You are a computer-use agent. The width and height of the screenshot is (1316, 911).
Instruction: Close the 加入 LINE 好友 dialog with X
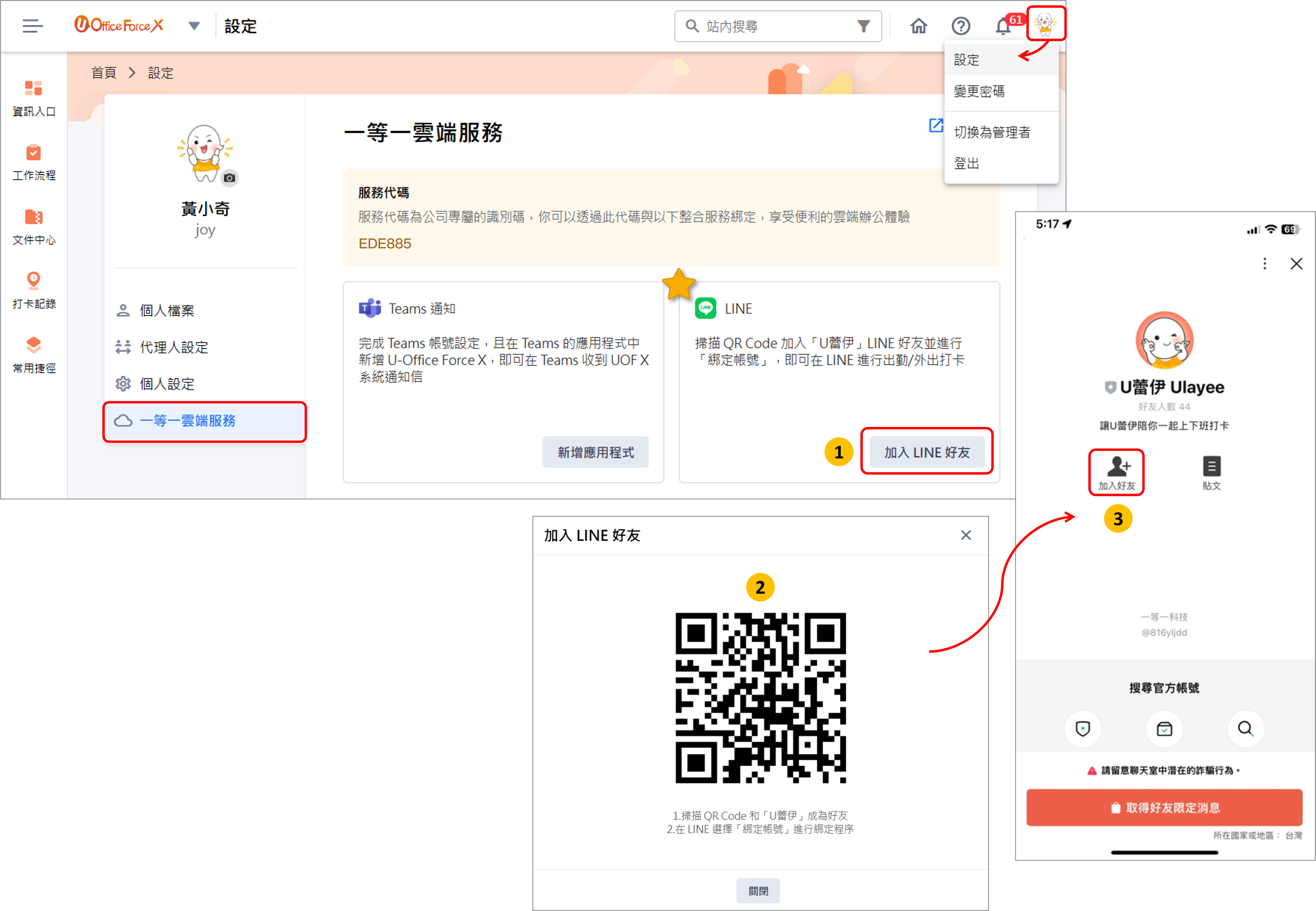[x=966, y=535]
